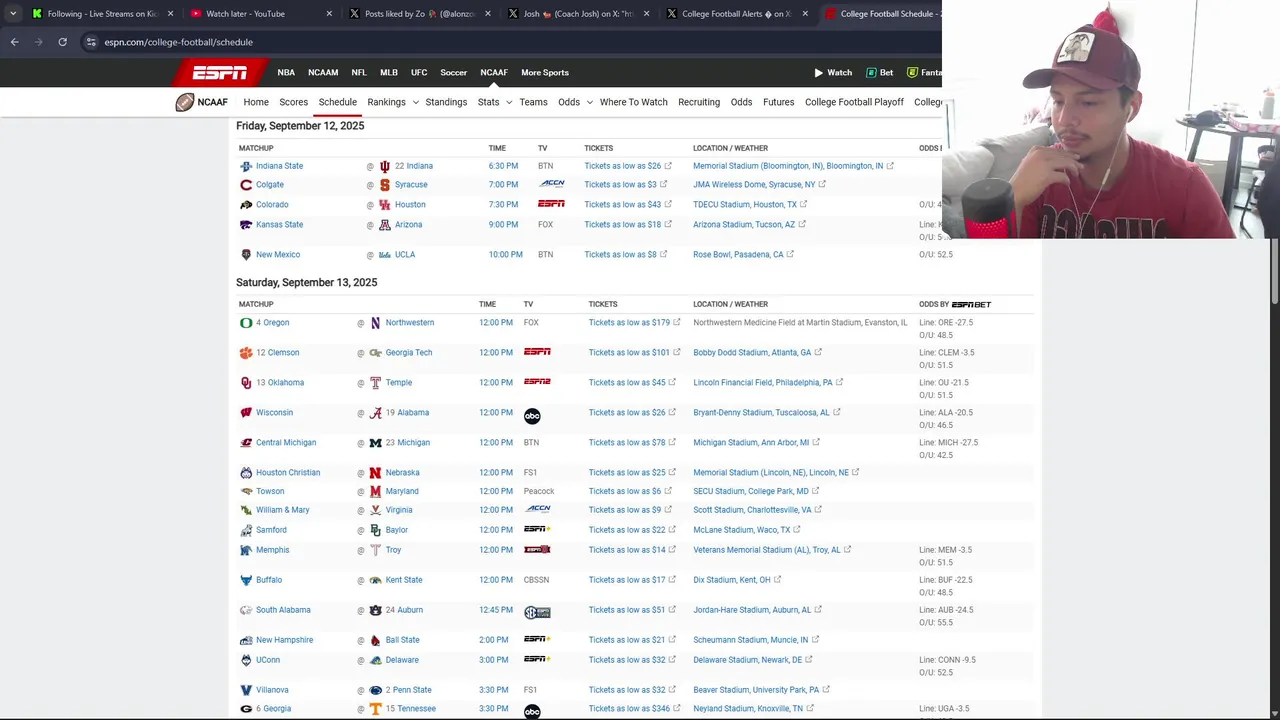
Task: Expand the Stats dropdown arrow
Action: coord(508,102)
